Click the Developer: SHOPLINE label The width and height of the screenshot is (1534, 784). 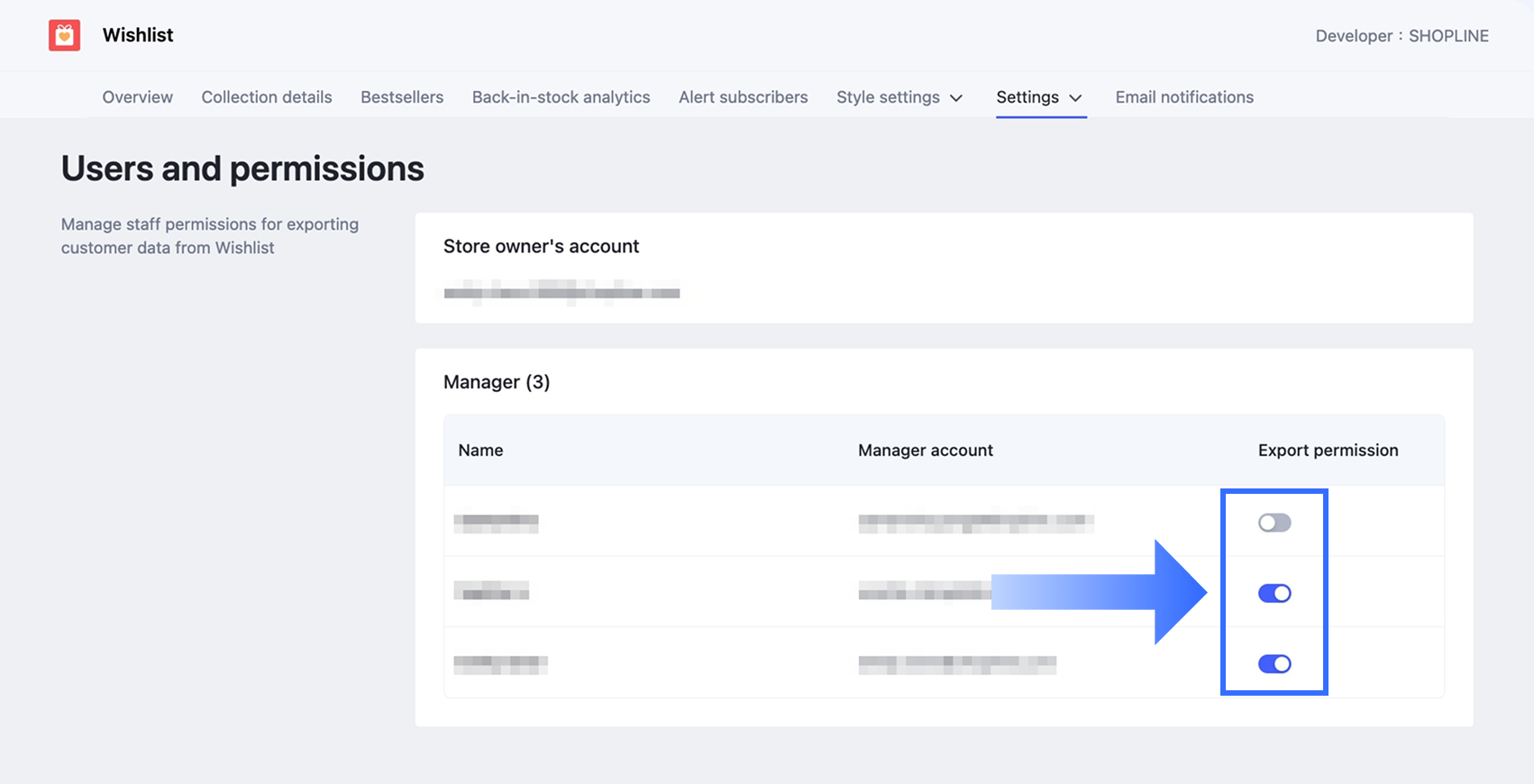pos(1402,36)
